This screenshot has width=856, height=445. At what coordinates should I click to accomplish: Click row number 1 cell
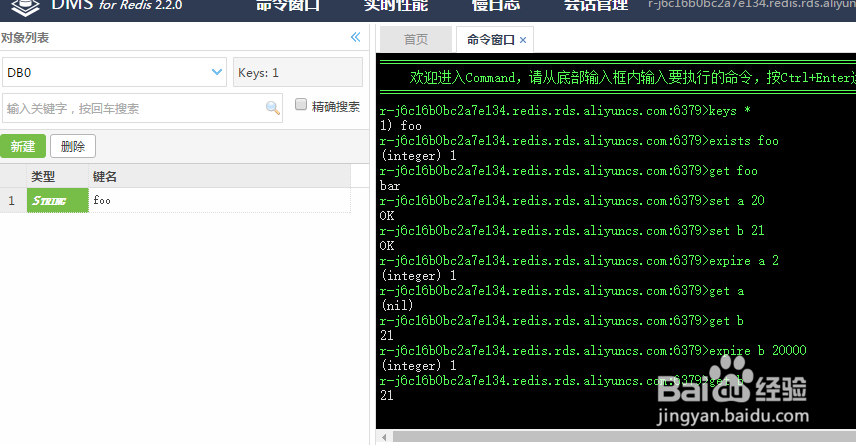point(13,200)
